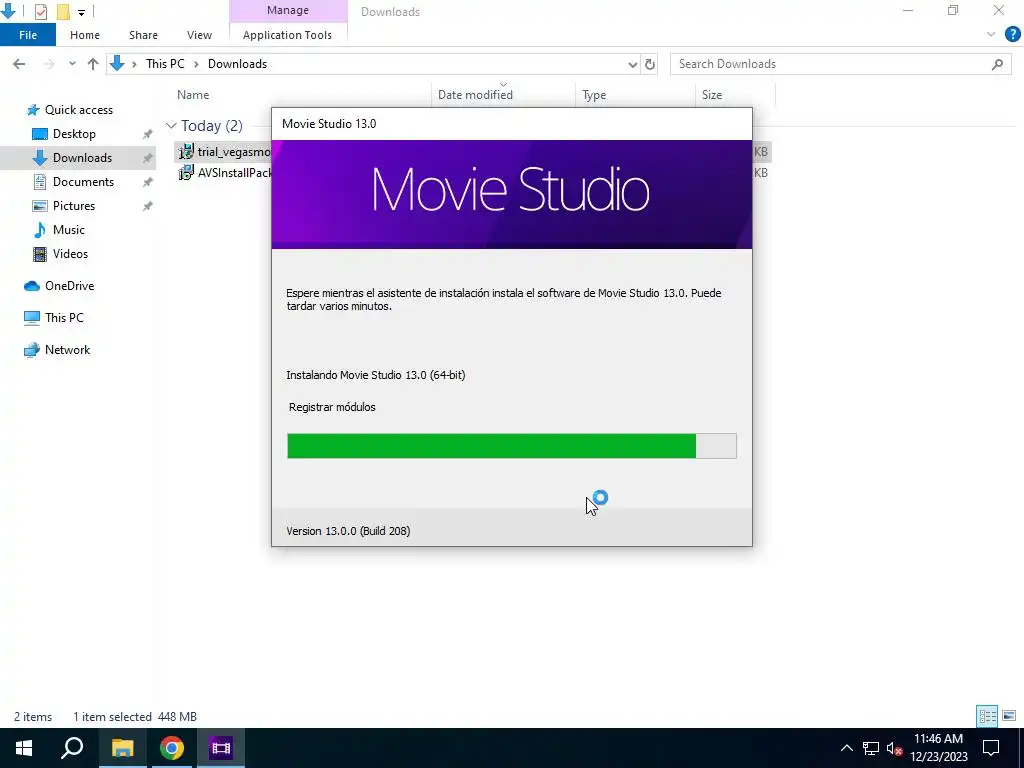Open the Windows Start menu
The width and height of the screenshot is (1024, 768).
click(x=24, y=748)
